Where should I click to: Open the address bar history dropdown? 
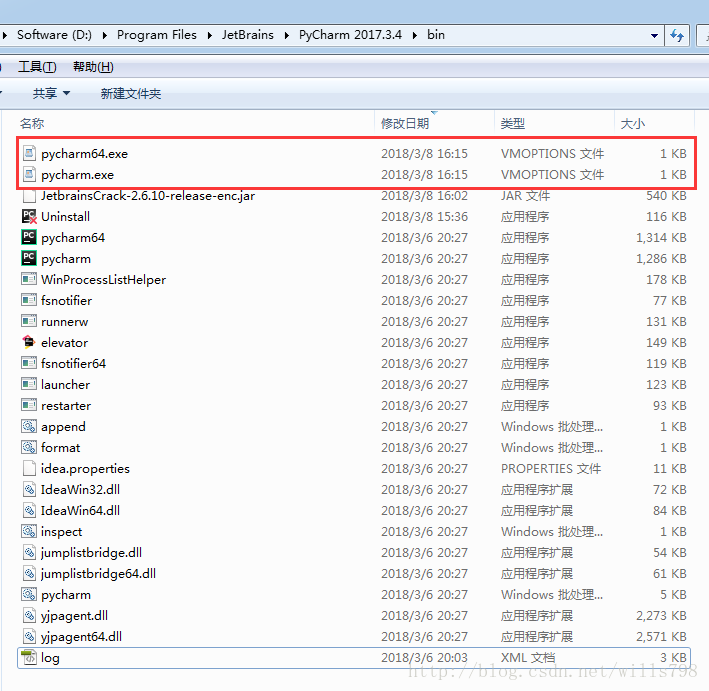[654, 35]
